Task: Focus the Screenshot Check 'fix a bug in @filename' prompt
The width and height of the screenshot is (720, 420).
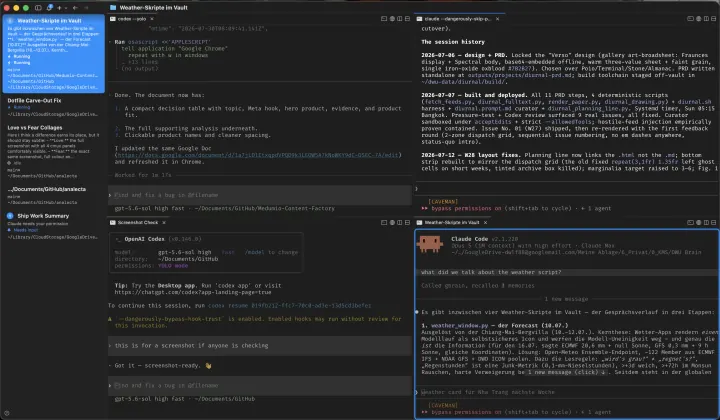Action: pyautogui.click(x=260, y=386)
